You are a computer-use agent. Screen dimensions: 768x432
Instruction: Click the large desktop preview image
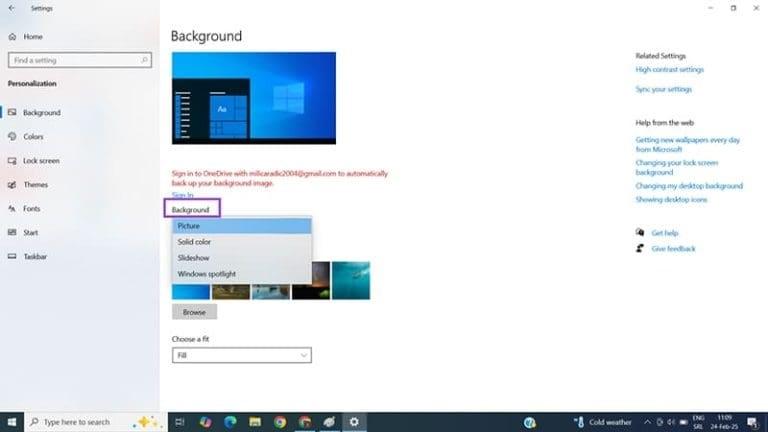254,98
